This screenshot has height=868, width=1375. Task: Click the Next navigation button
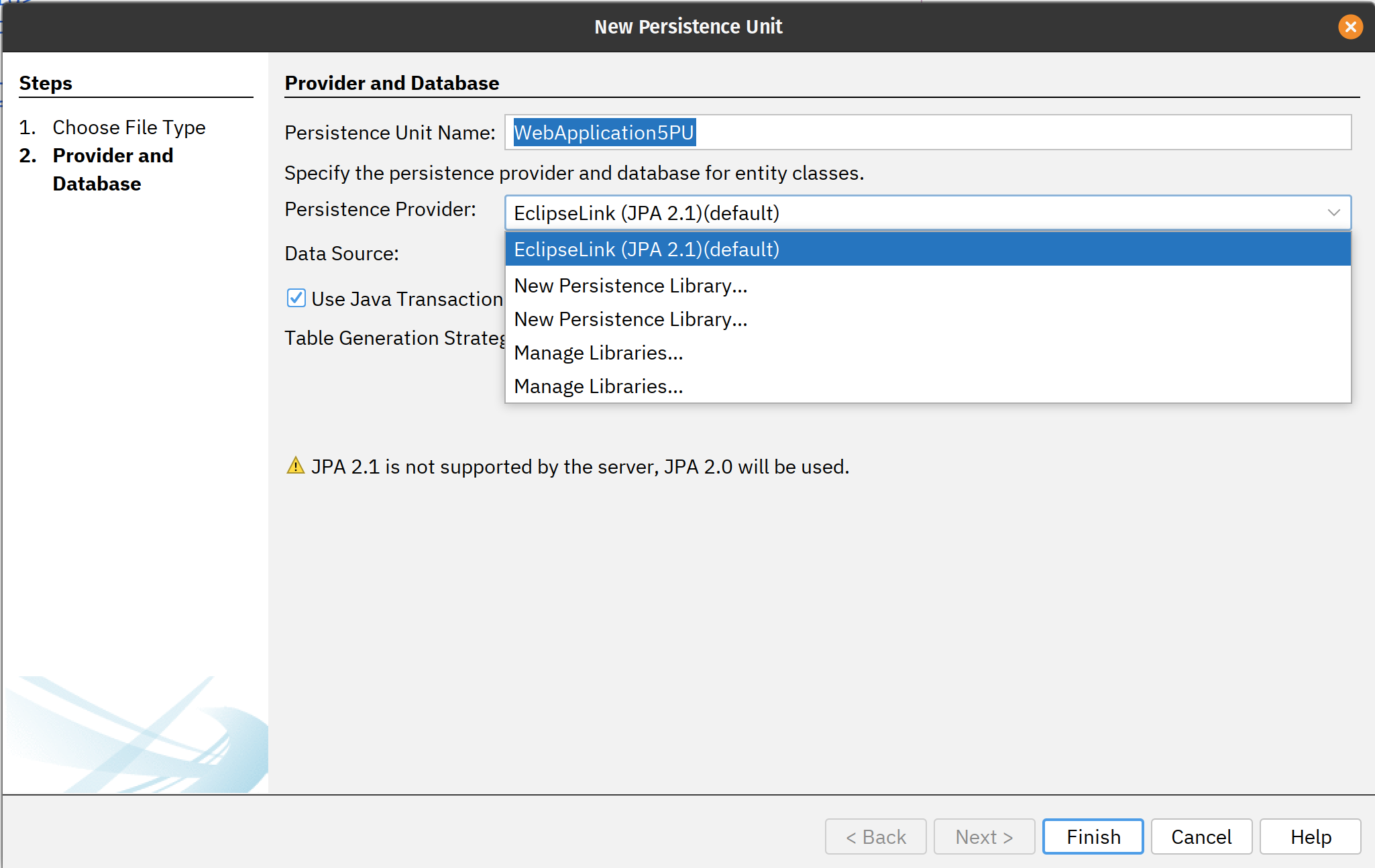(x=984, y=836)
